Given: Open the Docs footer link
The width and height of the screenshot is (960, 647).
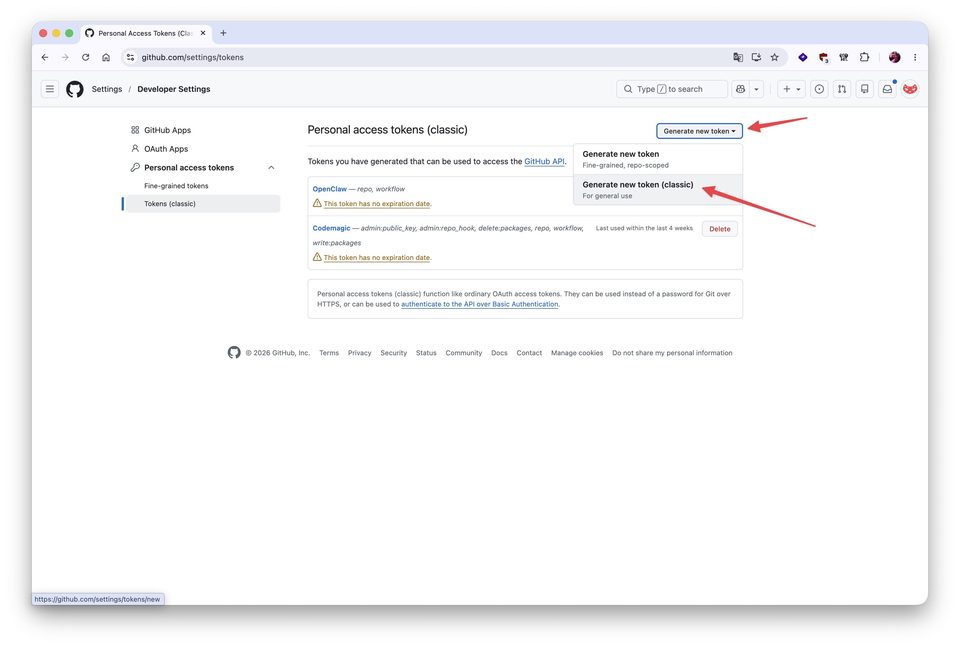Looking at the screenshot, I should [499, 353].
